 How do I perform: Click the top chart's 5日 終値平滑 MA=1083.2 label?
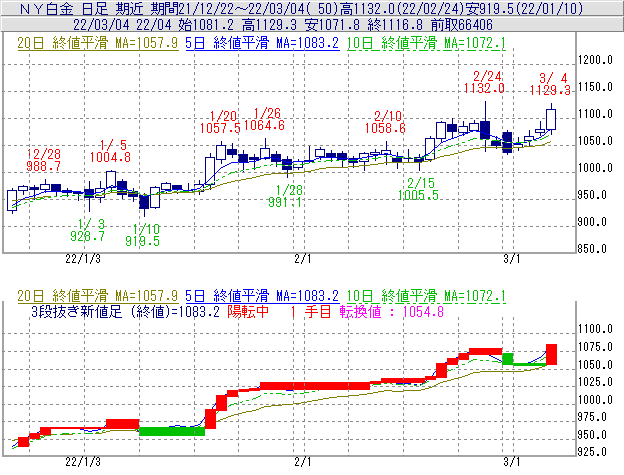point(262,43)
